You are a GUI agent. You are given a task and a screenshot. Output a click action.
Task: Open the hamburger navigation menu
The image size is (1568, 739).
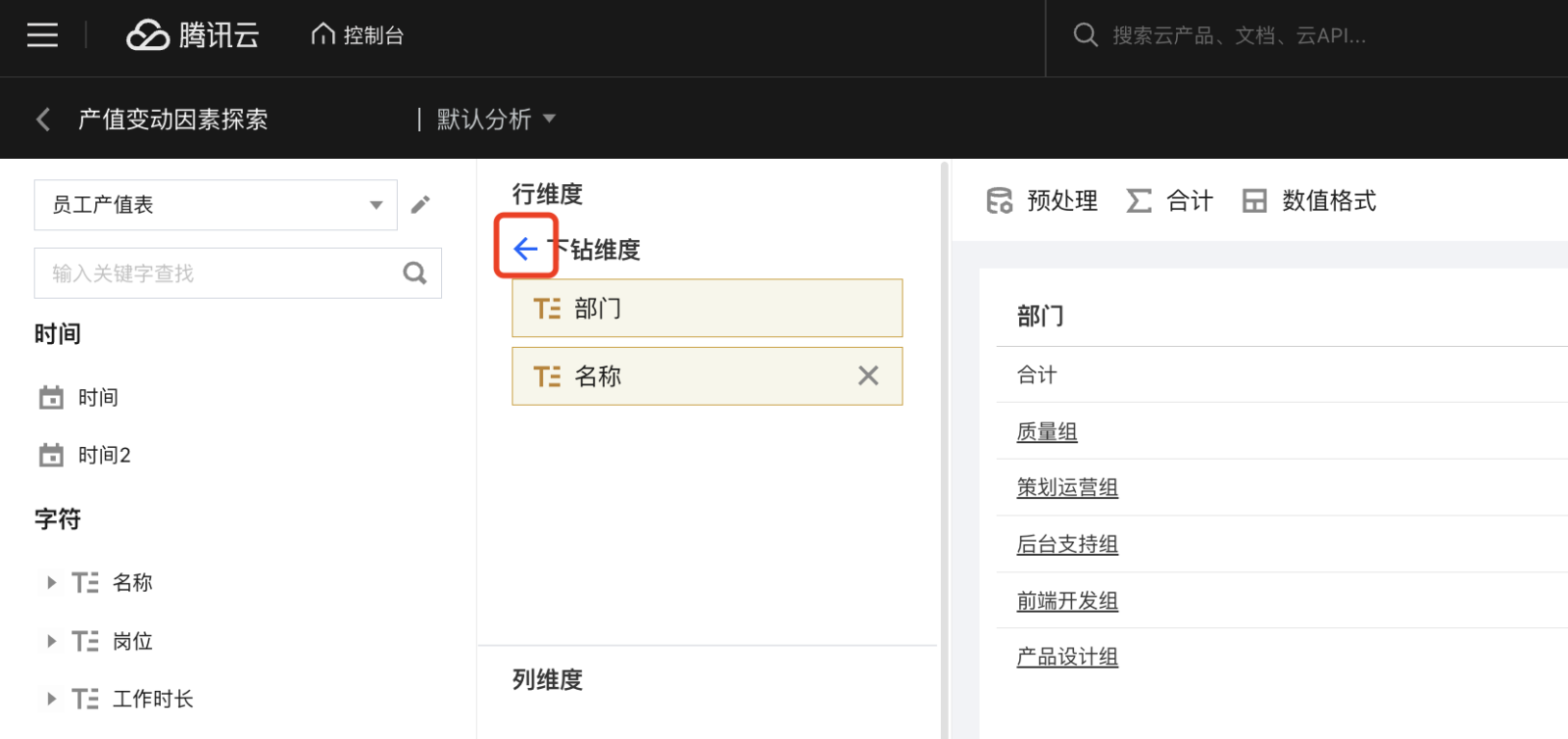tap(42, 35)
